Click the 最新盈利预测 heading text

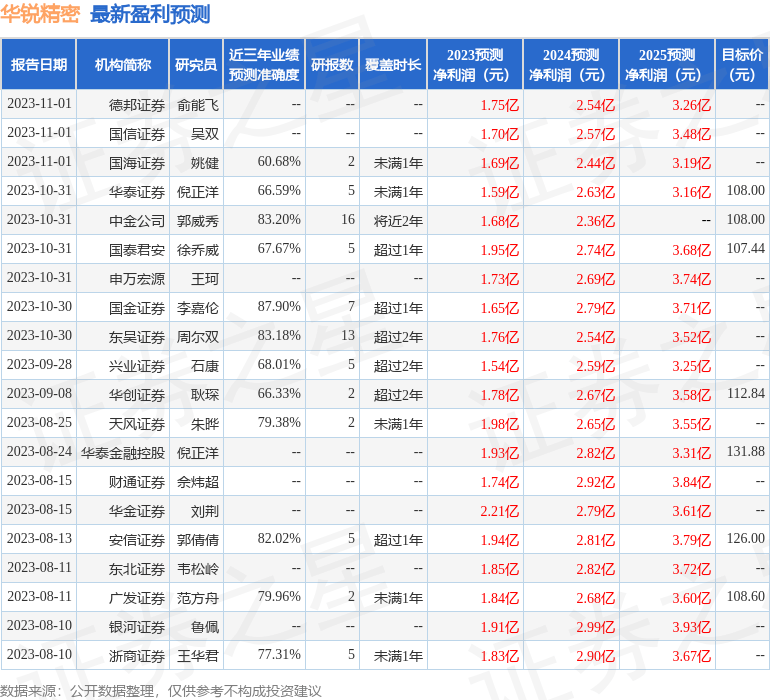click(150, 14)
